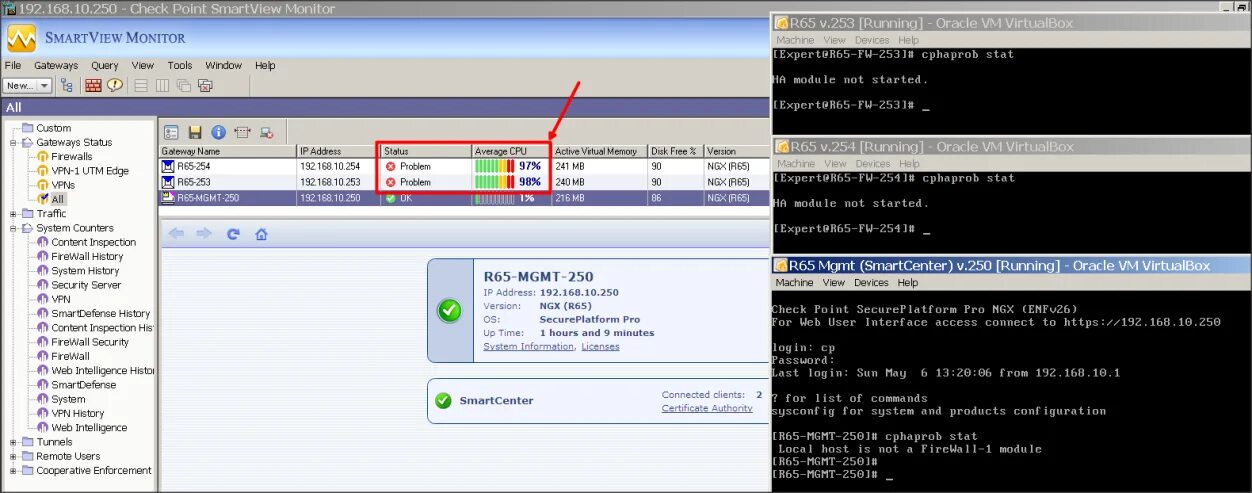Select the VPN-1 UTM Edge tree item
1252x493 pixels.
[x=90, y=171]
